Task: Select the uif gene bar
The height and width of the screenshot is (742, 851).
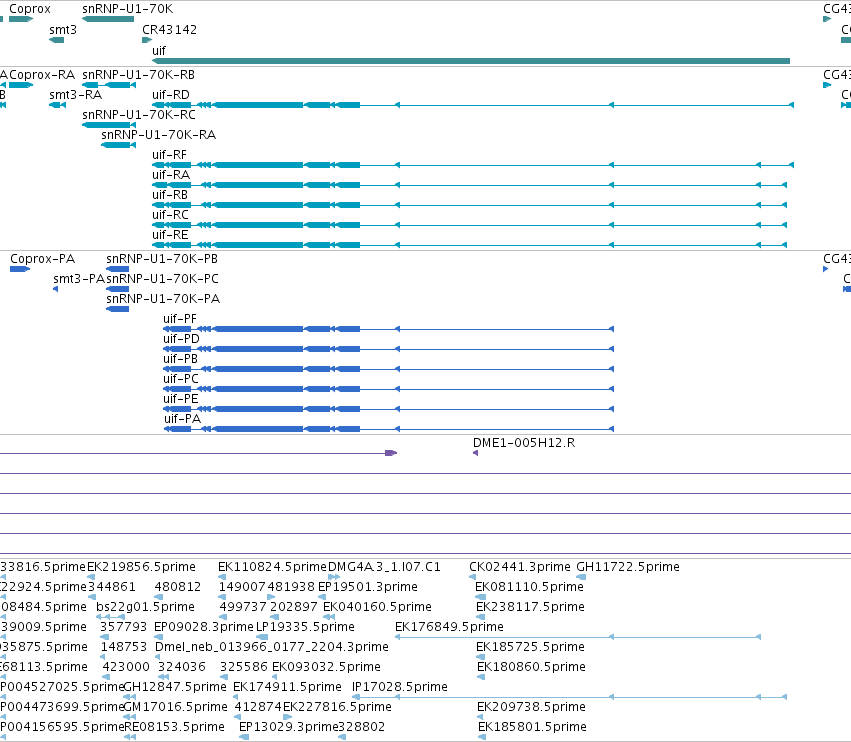Action: 471,61
